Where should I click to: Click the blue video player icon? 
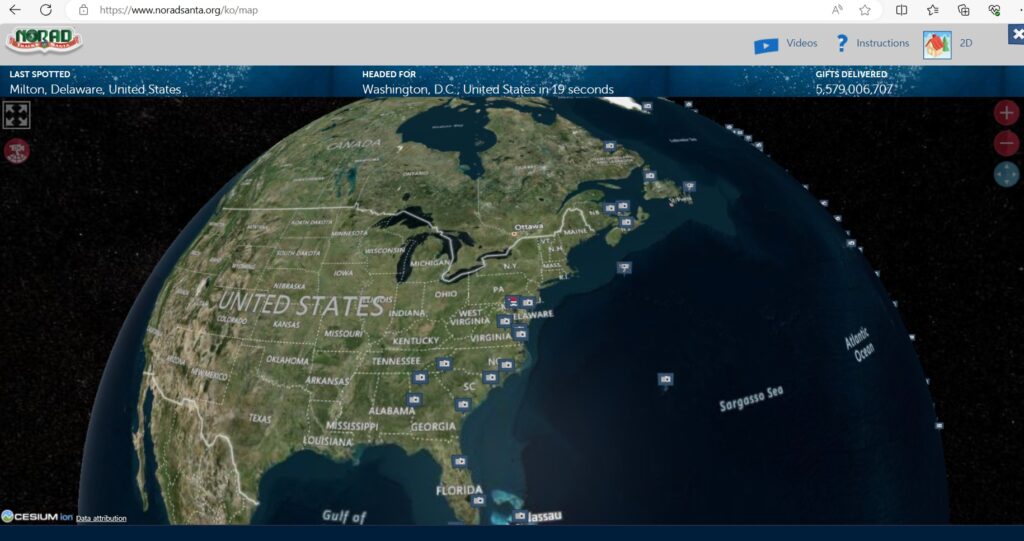(765, 45)
